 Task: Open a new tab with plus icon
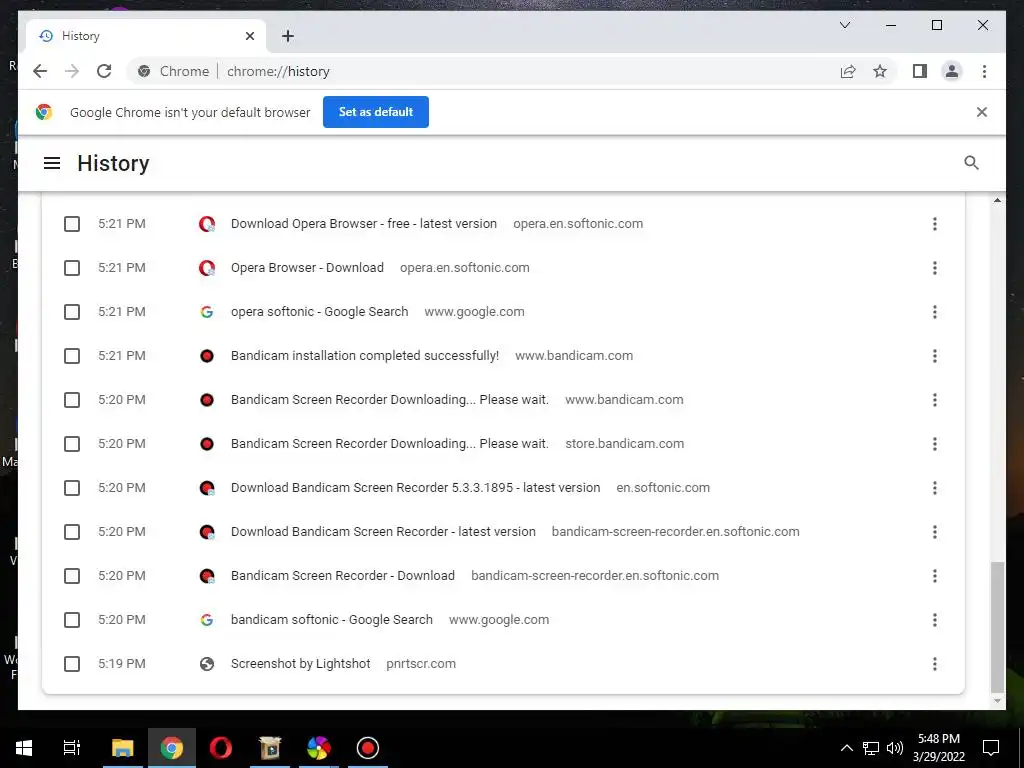[288, 36]
